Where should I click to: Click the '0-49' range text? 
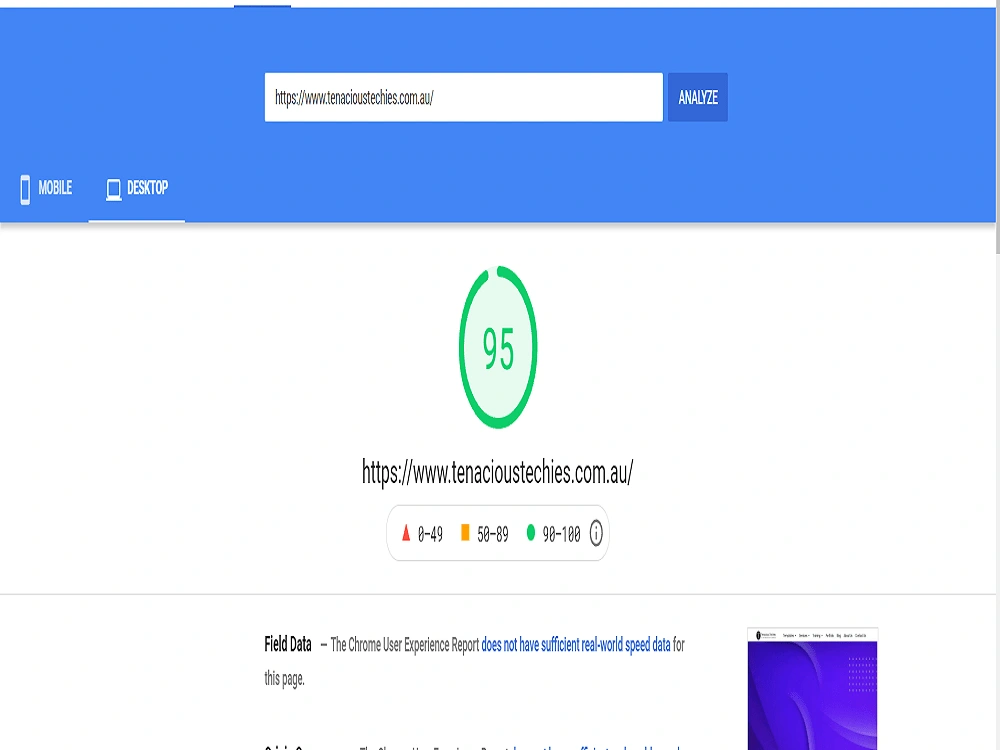point(430,534)
